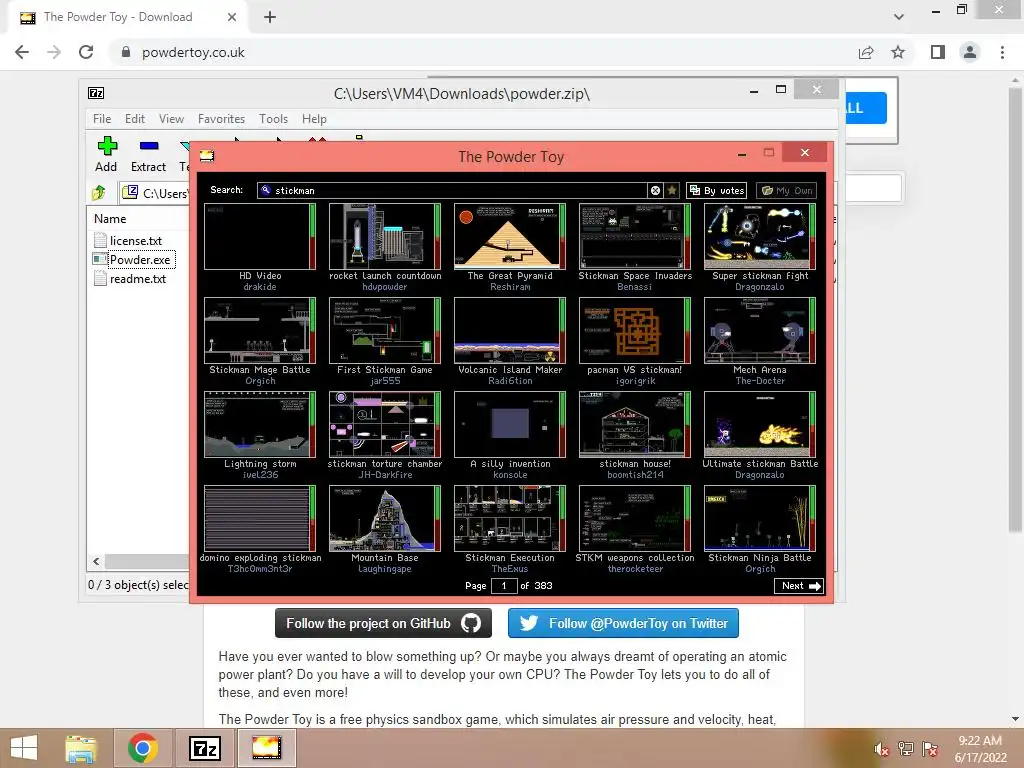1024x768 pixels.
Task: Click Follow @PowderToy on Twitter
Action: (623, 624)
